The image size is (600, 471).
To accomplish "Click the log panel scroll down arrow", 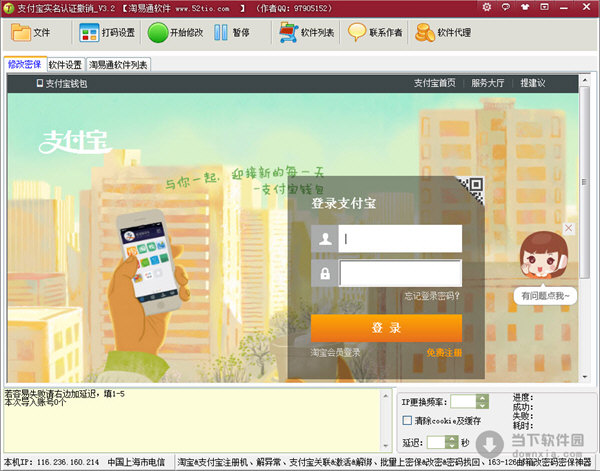I will pos(385,446).
